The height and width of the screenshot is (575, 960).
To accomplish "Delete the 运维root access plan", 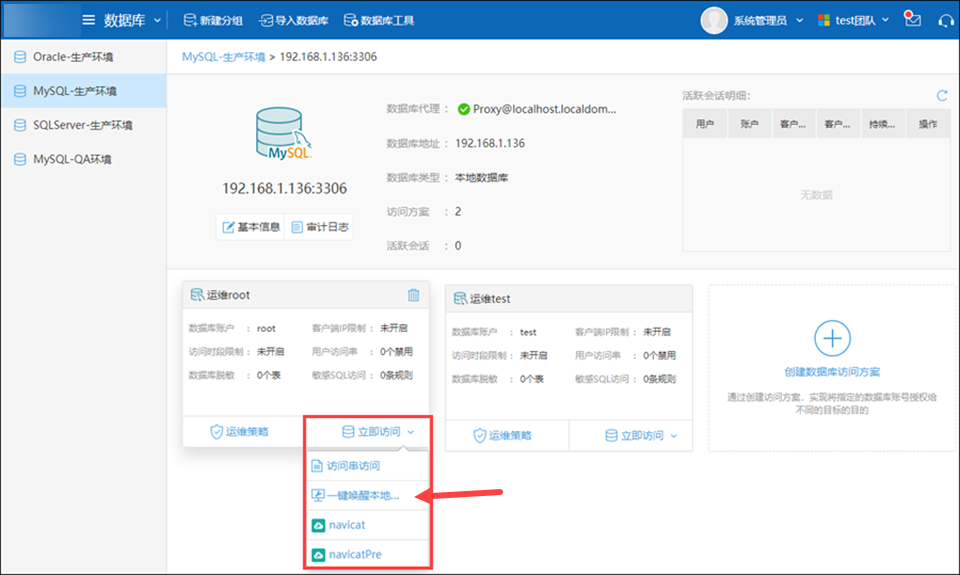I will point(413,295).
